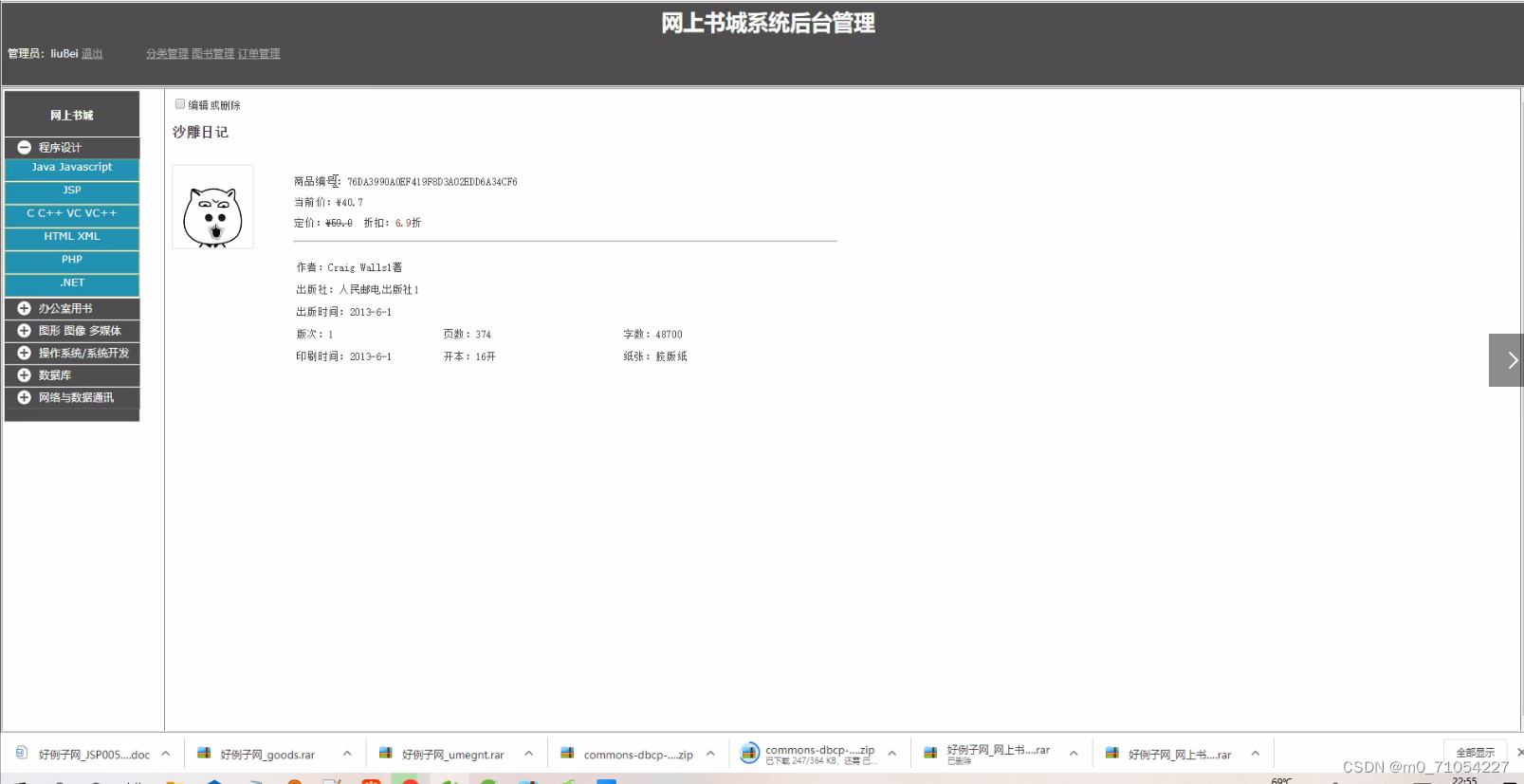Screen dimensions: 1524x784
Task: Click the book title 沙雕日记
Action: point(200,132)
